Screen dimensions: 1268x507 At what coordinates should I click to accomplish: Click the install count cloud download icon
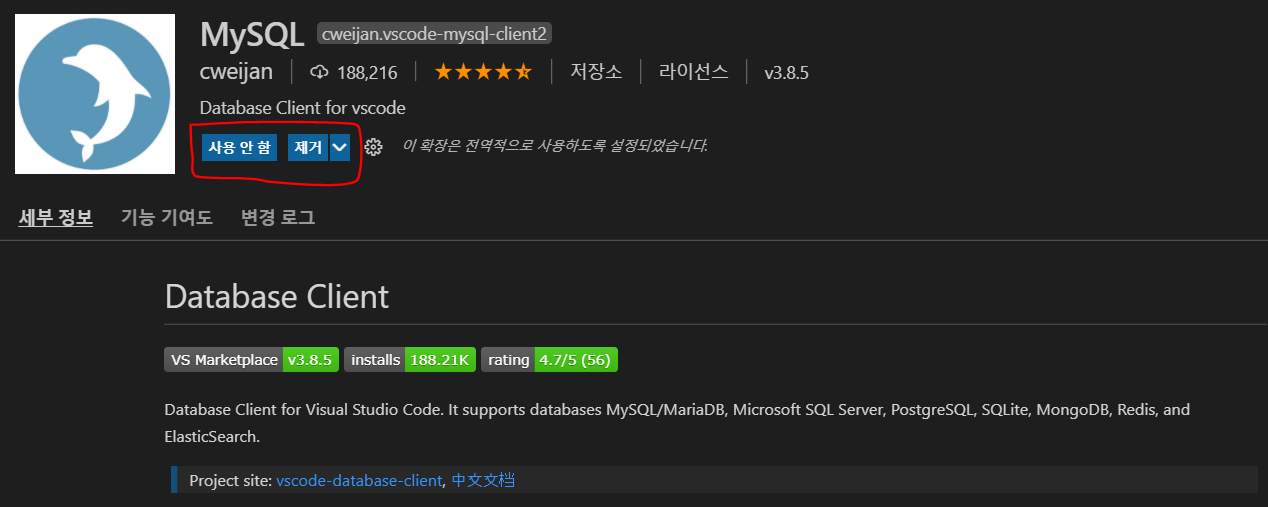click(x=320, y=72)
